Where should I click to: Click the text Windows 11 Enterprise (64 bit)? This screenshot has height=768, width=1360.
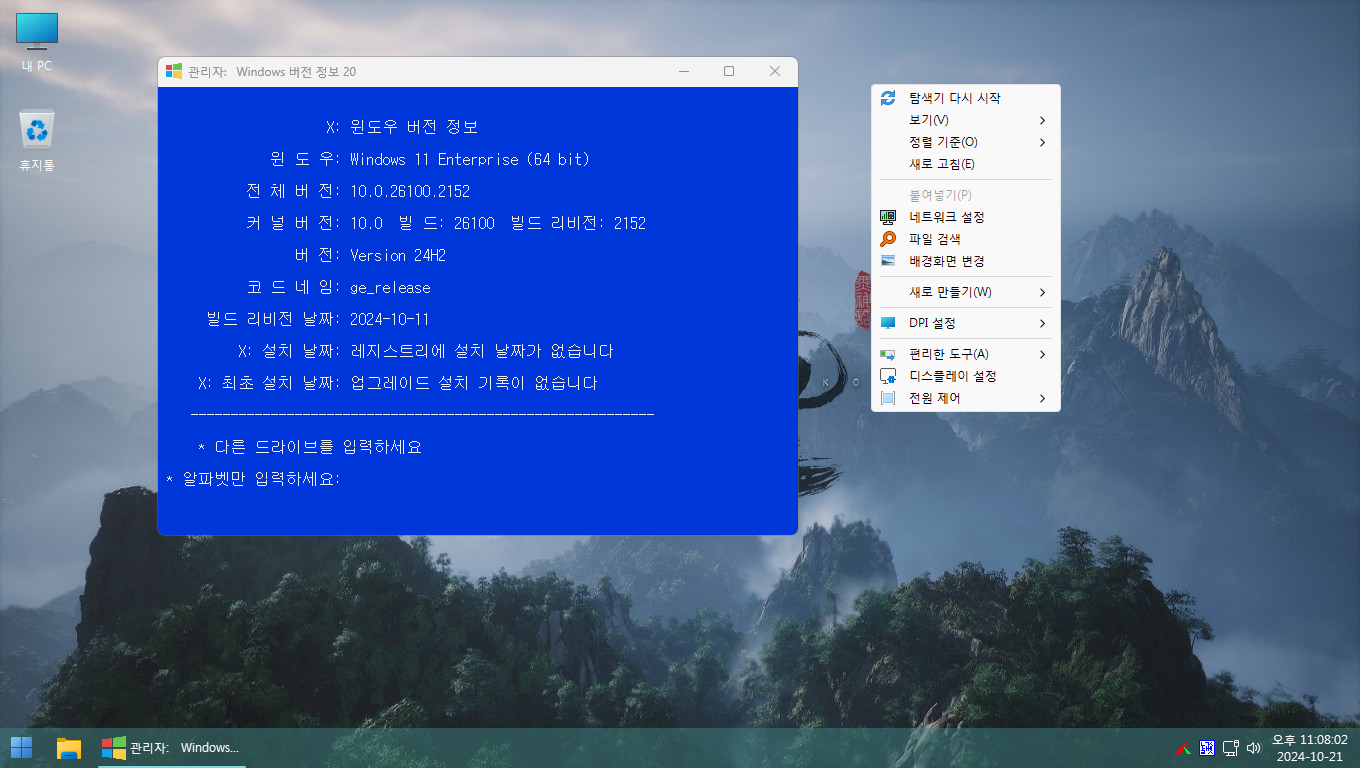coord(470,159)
